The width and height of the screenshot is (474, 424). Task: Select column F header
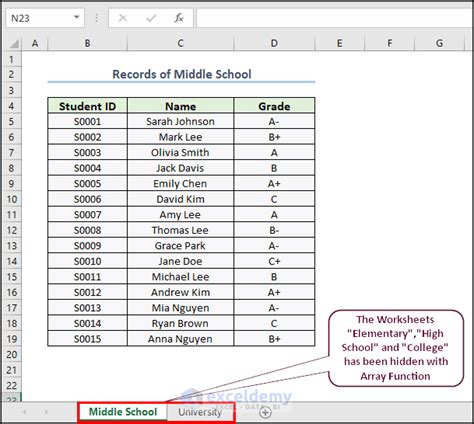click(389, 43)
